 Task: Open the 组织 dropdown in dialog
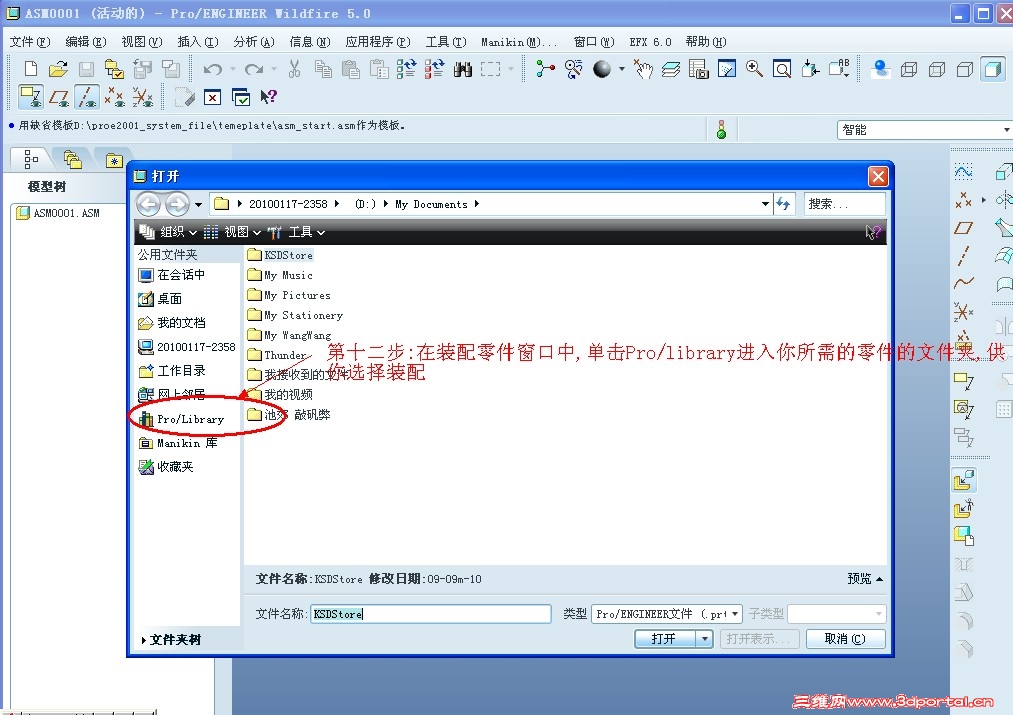169,232
